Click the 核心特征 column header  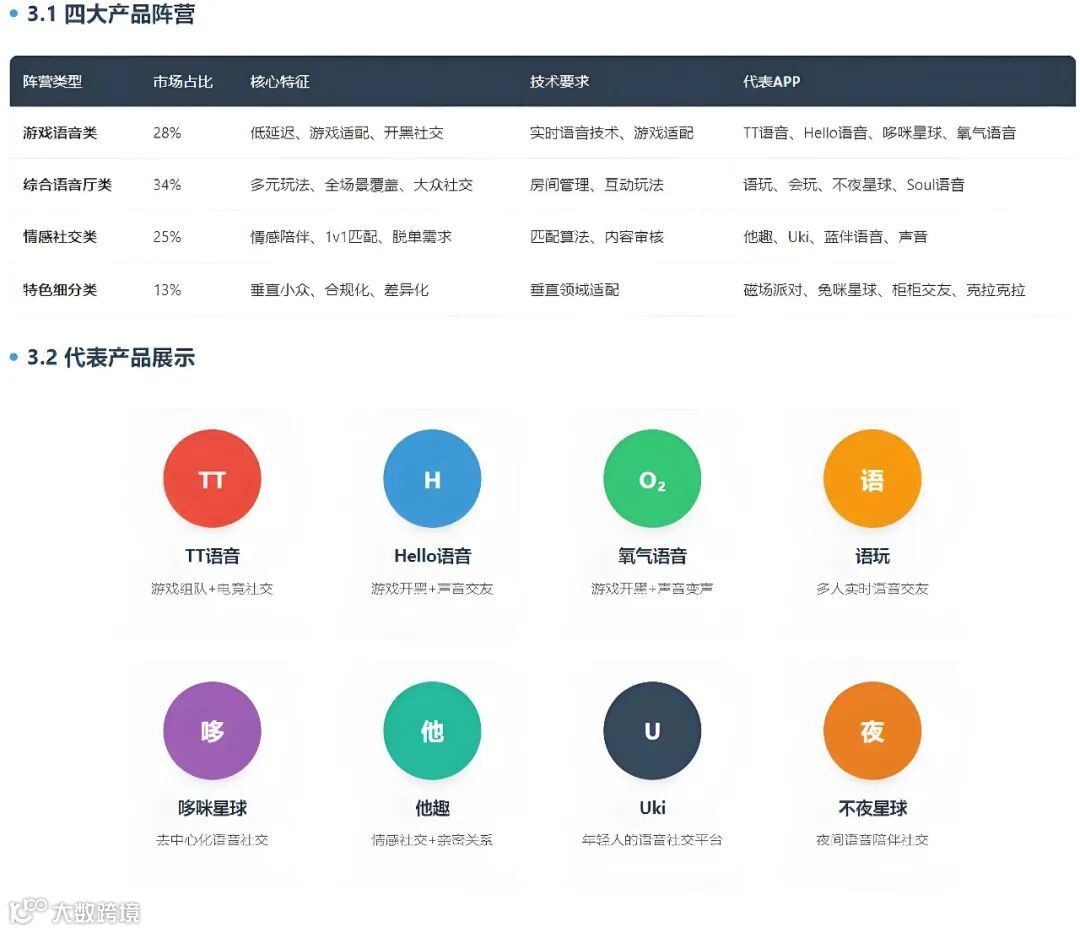(280, 81)
